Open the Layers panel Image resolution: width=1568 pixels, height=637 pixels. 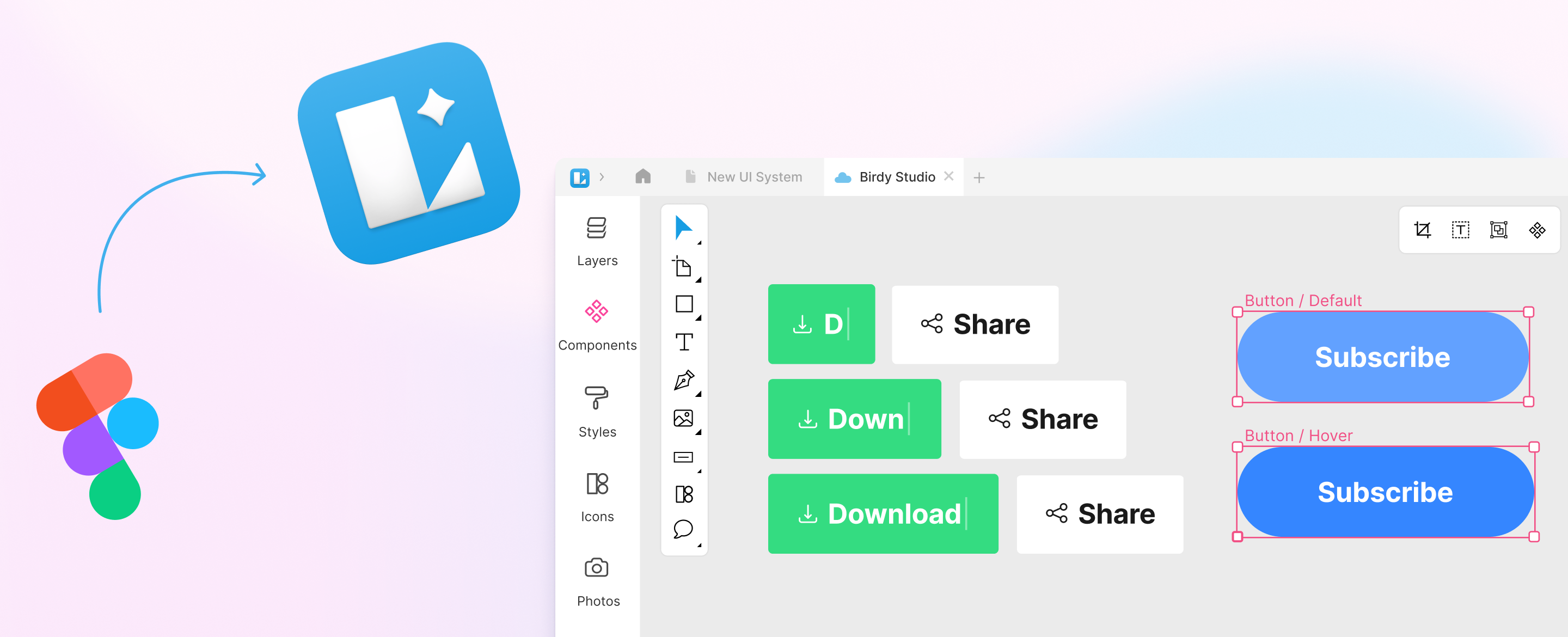click(x=597, y=242)
